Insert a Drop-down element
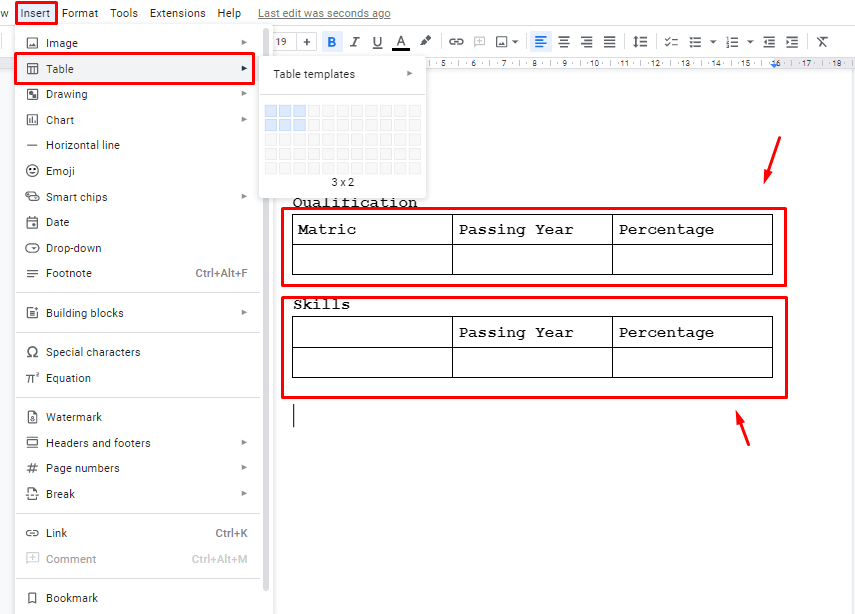Screen dimensions: 855x614 [x=137, y=248]
